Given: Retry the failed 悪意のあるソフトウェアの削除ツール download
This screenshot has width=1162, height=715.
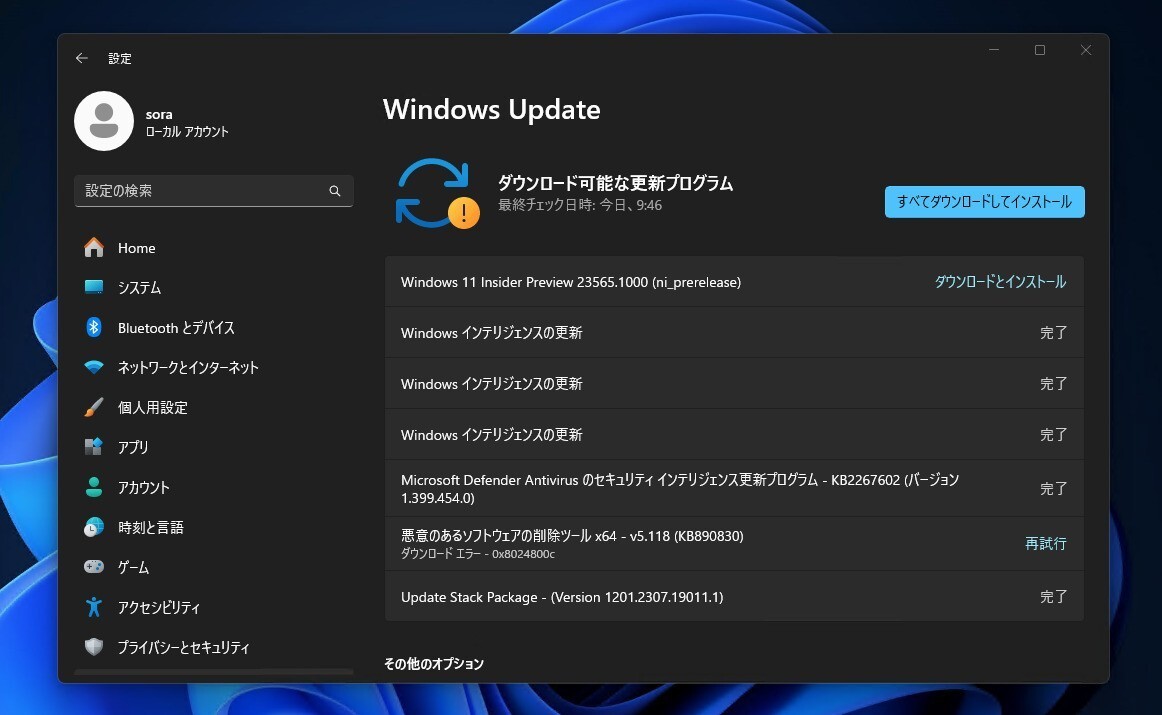Looking at the screenshot, I should (1046, 543).
